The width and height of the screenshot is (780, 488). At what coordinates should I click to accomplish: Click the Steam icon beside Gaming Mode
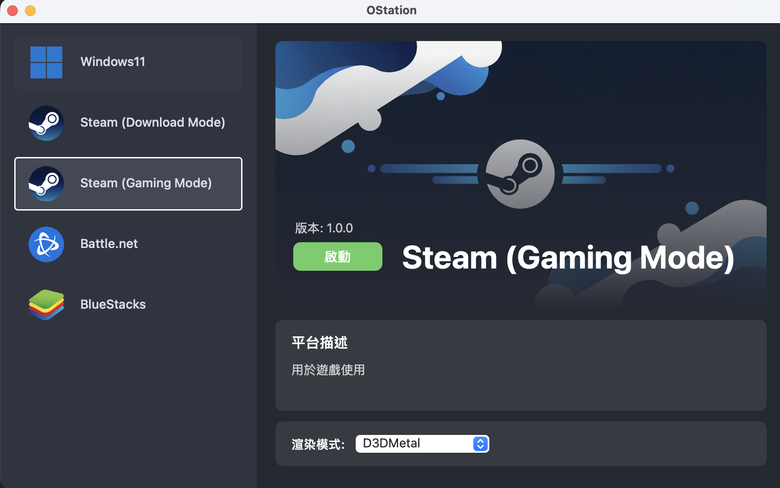tap(46, 184)
